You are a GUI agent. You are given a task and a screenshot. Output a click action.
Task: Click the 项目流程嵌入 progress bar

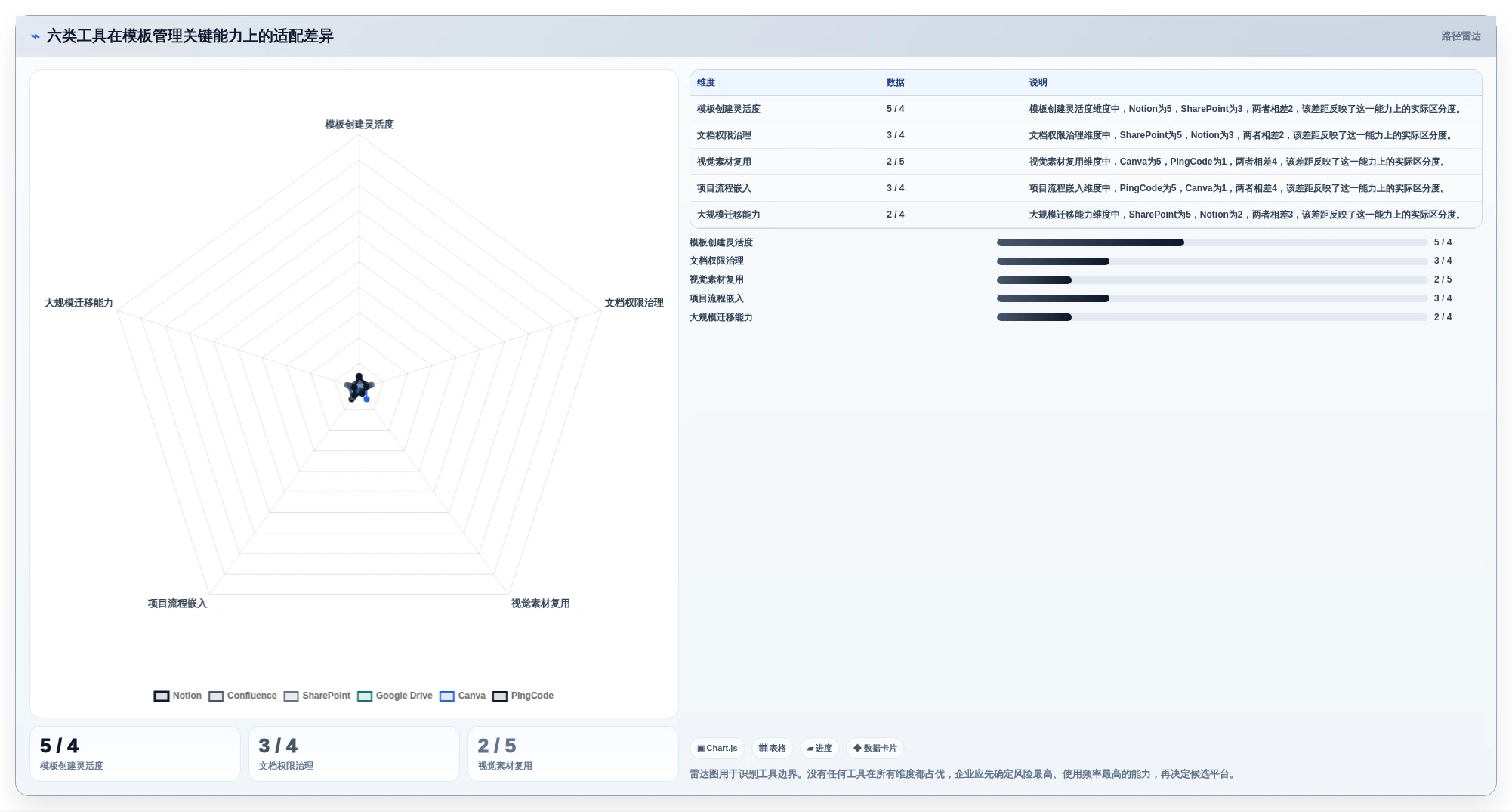[x=1212, y=298]
